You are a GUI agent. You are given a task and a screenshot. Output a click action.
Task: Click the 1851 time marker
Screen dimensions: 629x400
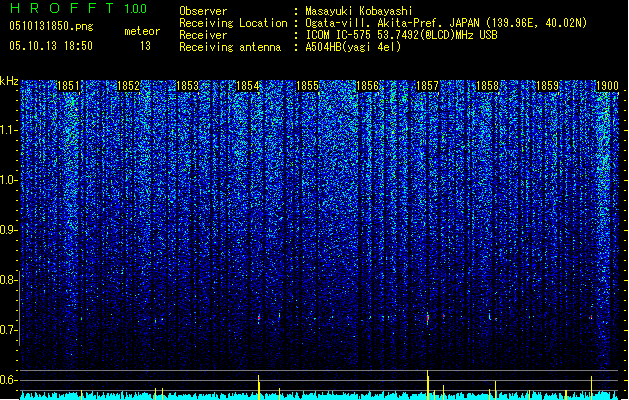(x=68, y=86)
